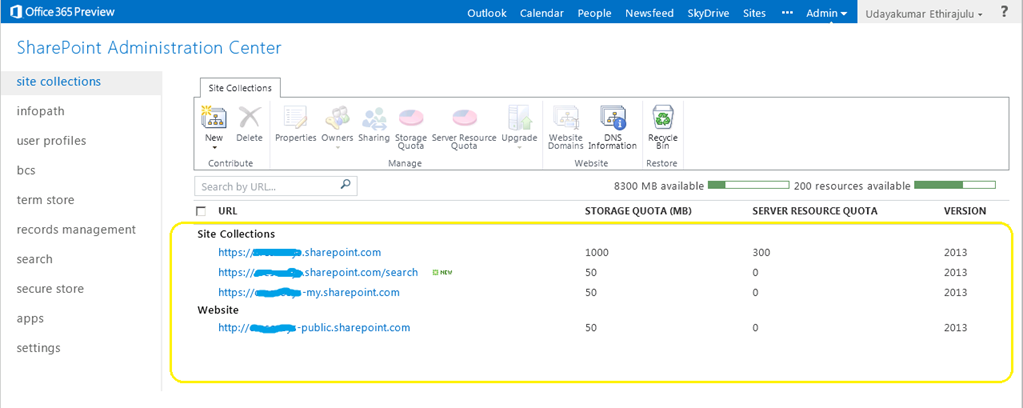Viewport: 1023px width, 408px height.
Task: Click the 200 resources available text
Action: [x=852, y=186]
